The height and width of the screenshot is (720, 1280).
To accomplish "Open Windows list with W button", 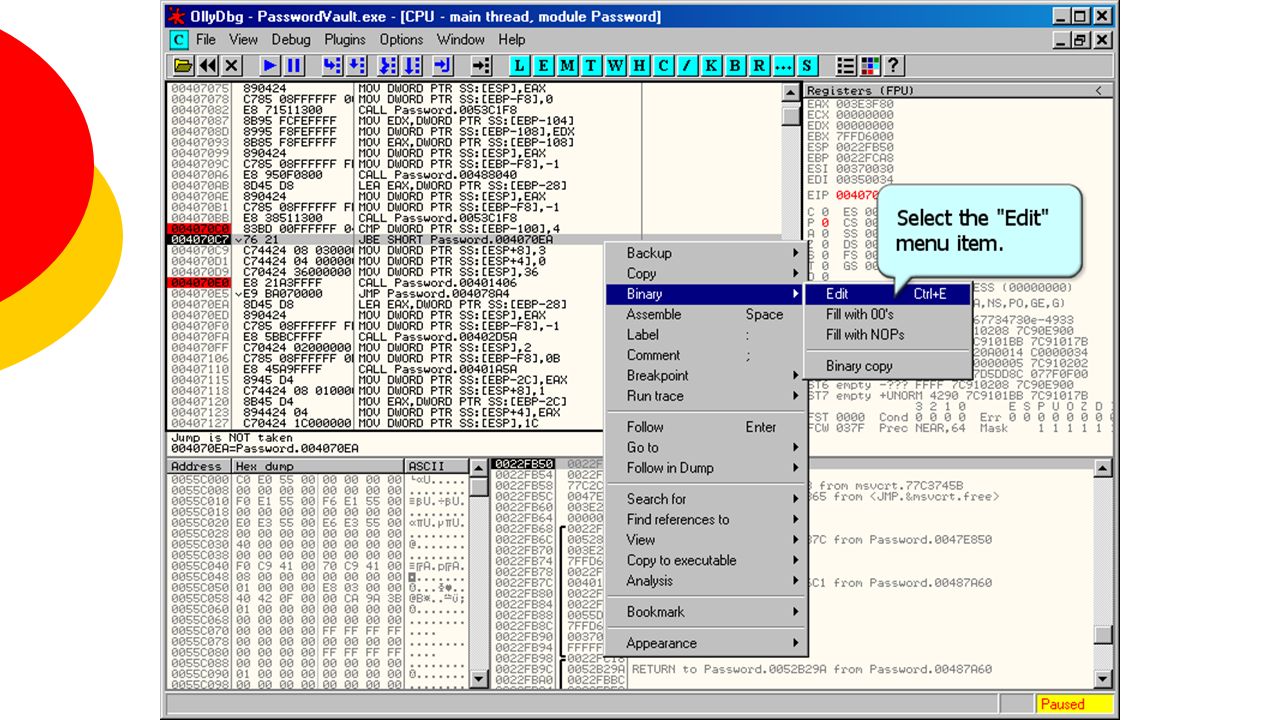I will point(616,66).
